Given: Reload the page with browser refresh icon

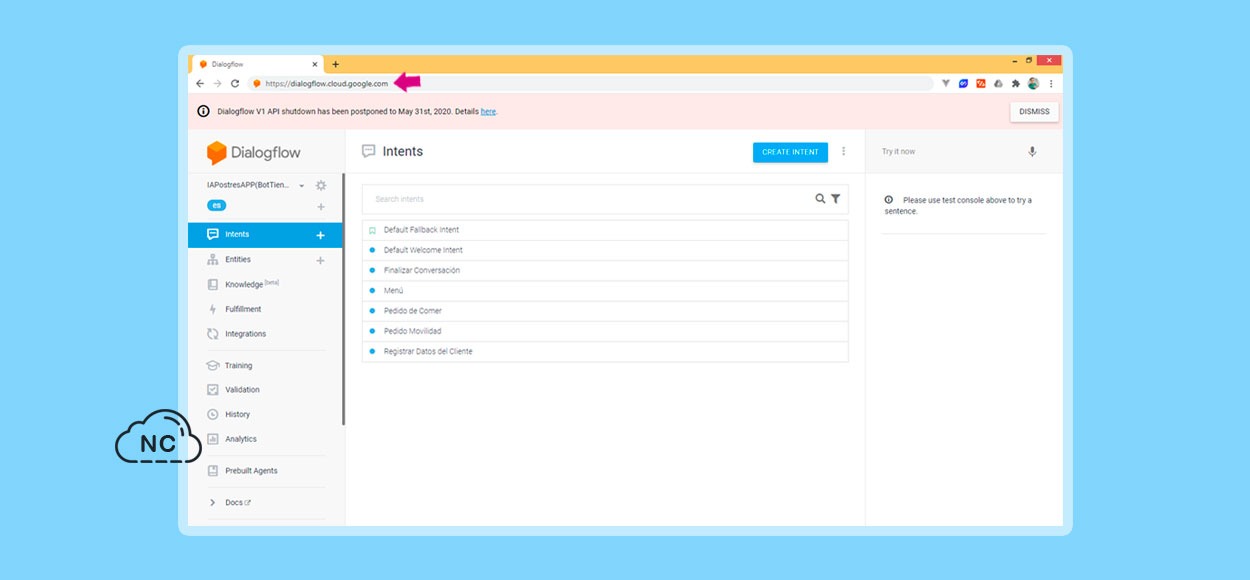Looking at the screenshot, I should pyautogui.click(x=235, y=84).
